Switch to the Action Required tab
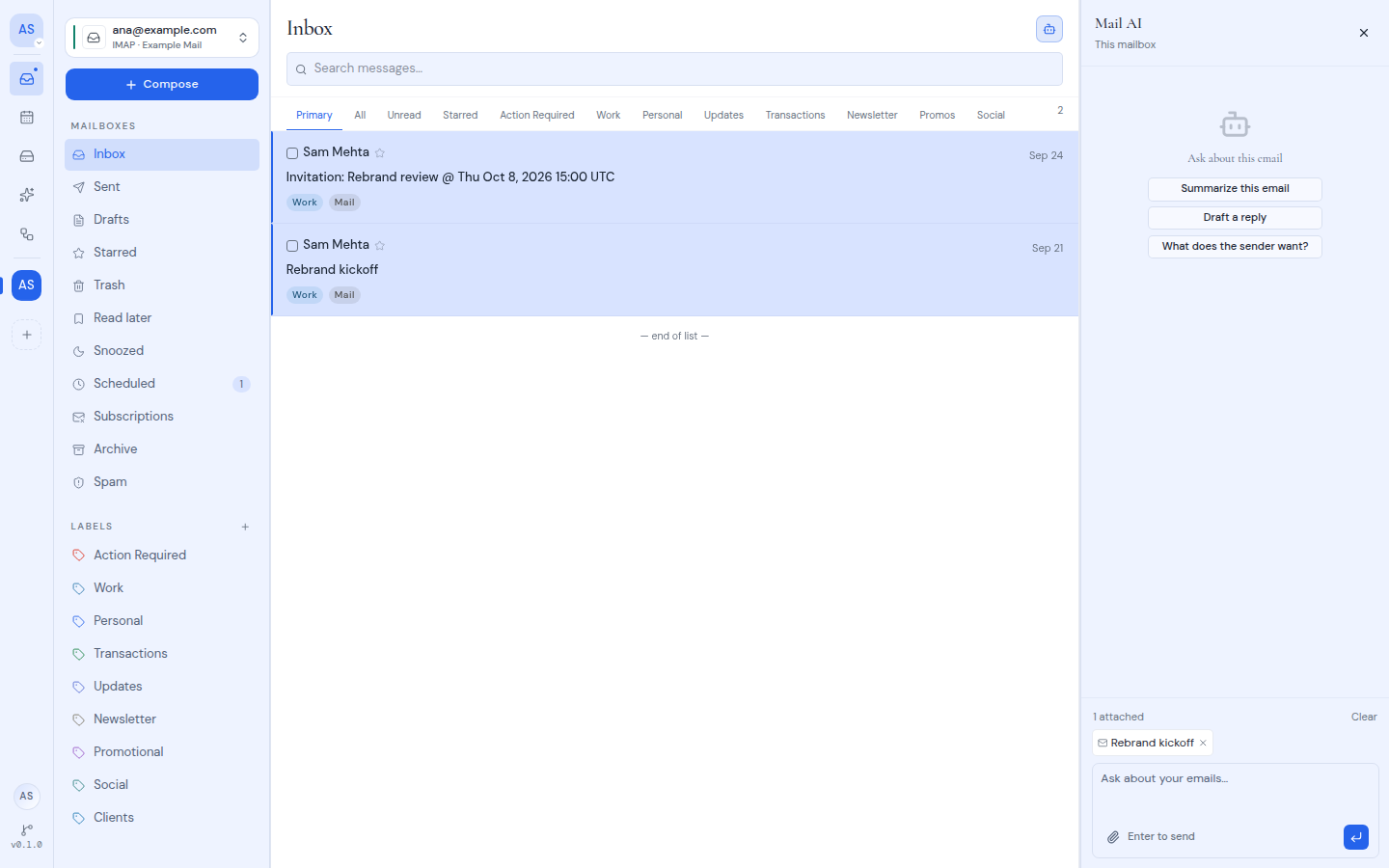The width and height of the screenshot is (1389, 868). pyautogui.click(x=537, y=115)
